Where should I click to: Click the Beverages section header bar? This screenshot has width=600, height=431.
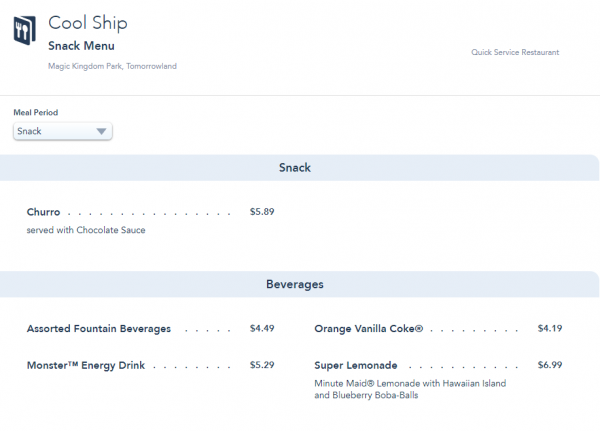tap(295, 284)
